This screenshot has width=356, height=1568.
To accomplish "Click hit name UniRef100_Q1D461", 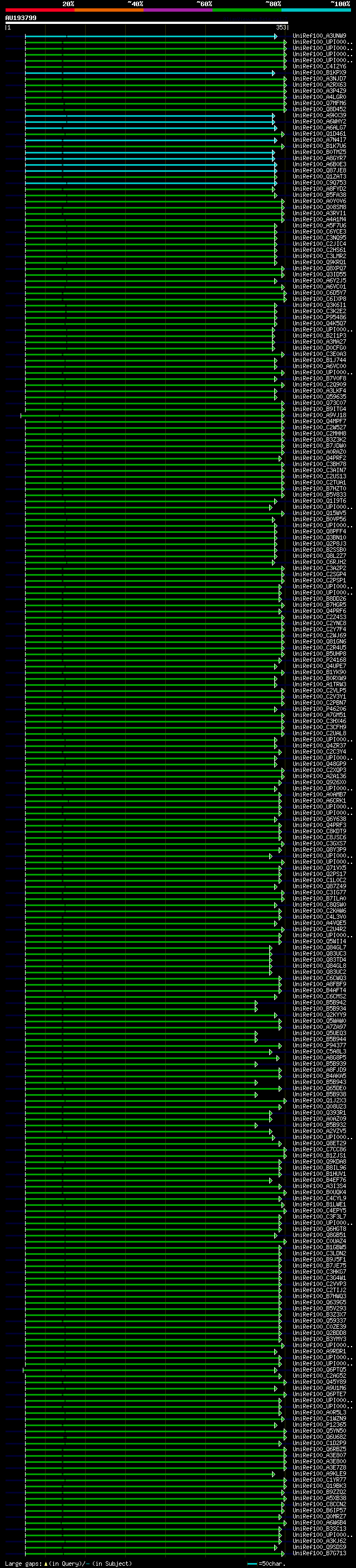I will tap(319, 134).
